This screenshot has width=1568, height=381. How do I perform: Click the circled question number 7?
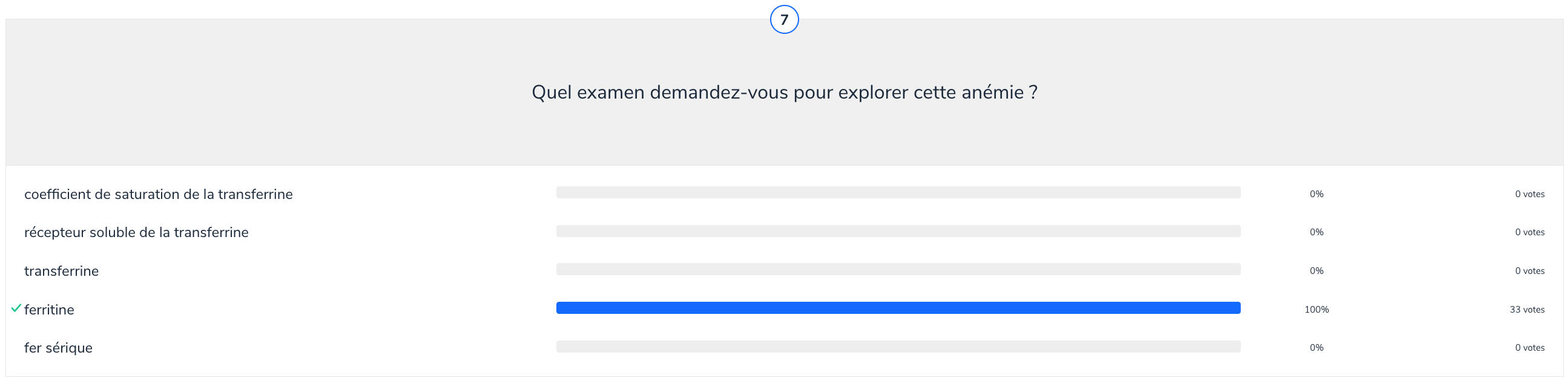click(x=784, y=19)
